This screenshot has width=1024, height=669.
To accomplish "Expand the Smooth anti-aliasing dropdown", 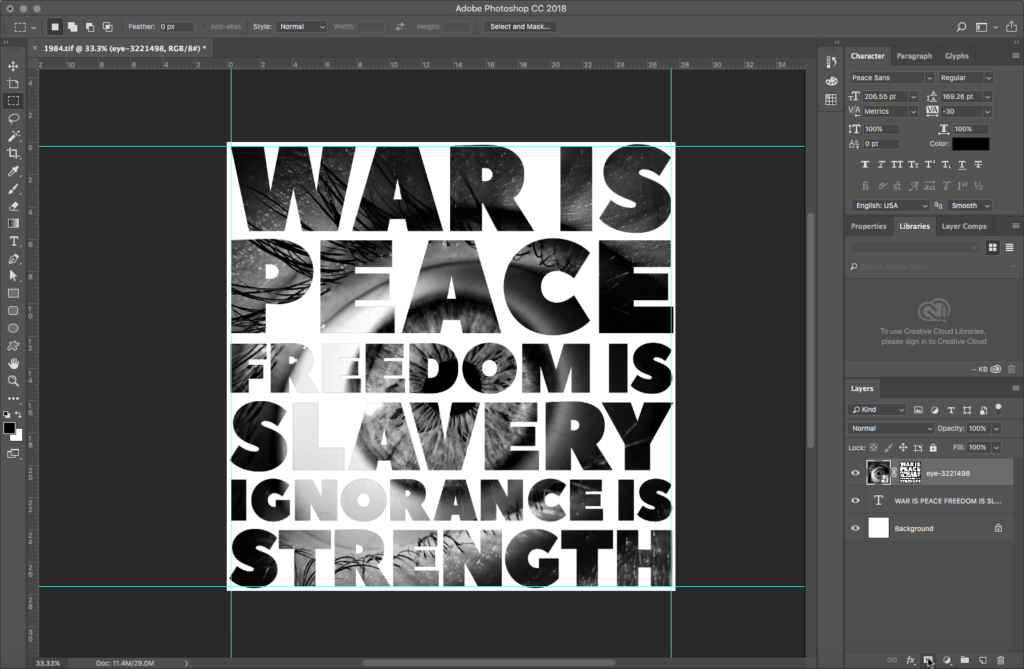I will [x=968, y=205].
